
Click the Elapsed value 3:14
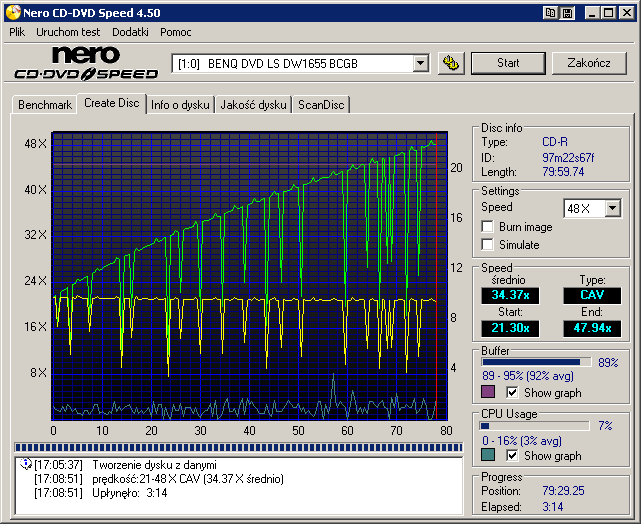[x=553, y=507]
